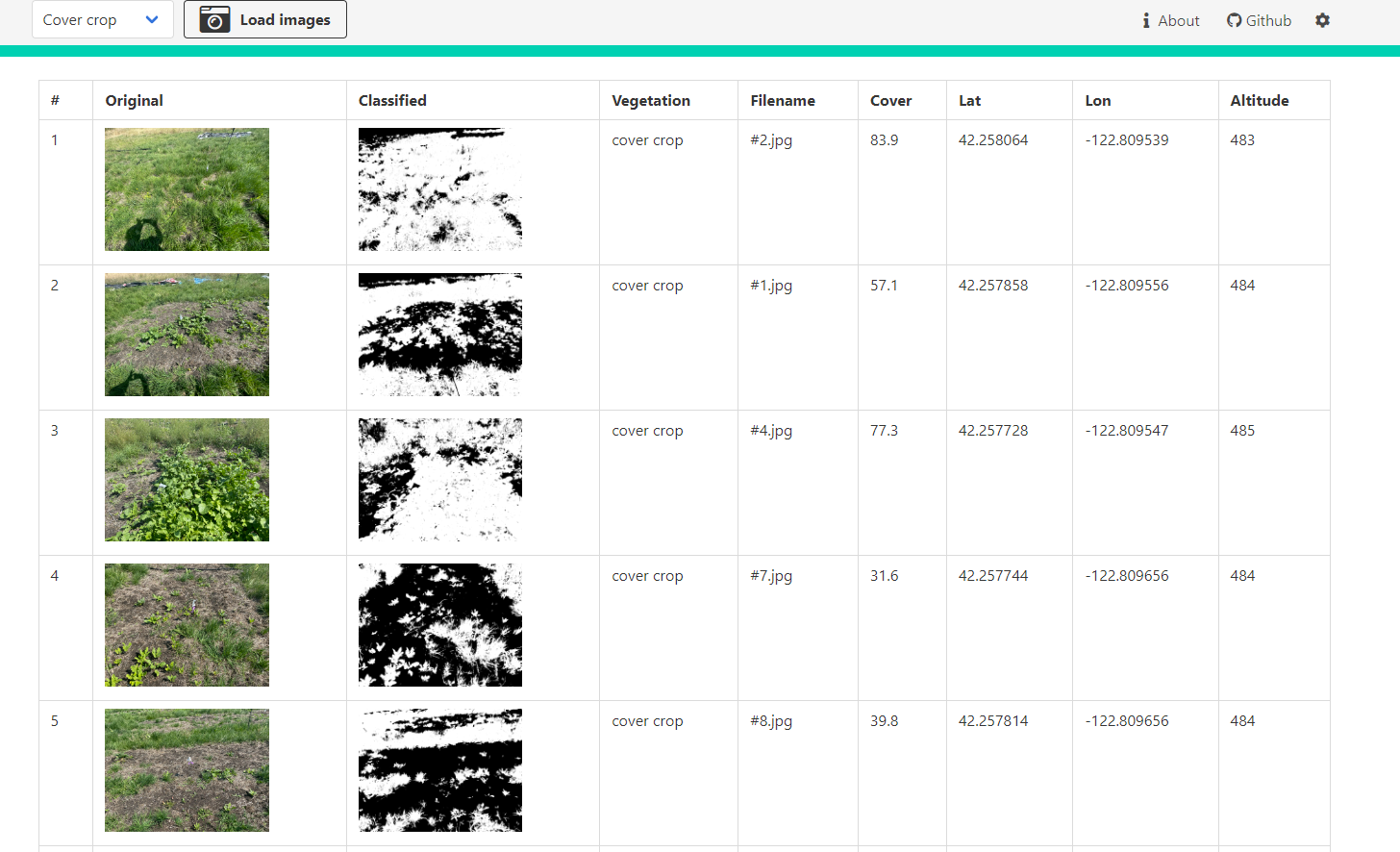
Task: Click vegetation cell for #2.jpg row
Action: pos(668,192)
